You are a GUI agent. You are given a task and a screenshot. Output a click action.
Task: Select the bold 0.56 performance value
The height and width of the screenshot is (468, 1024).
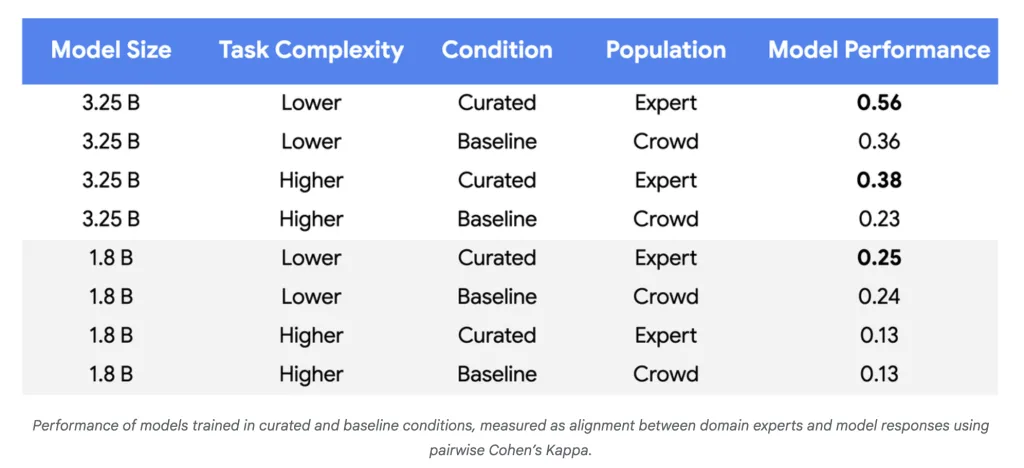(x=879, y=103)
